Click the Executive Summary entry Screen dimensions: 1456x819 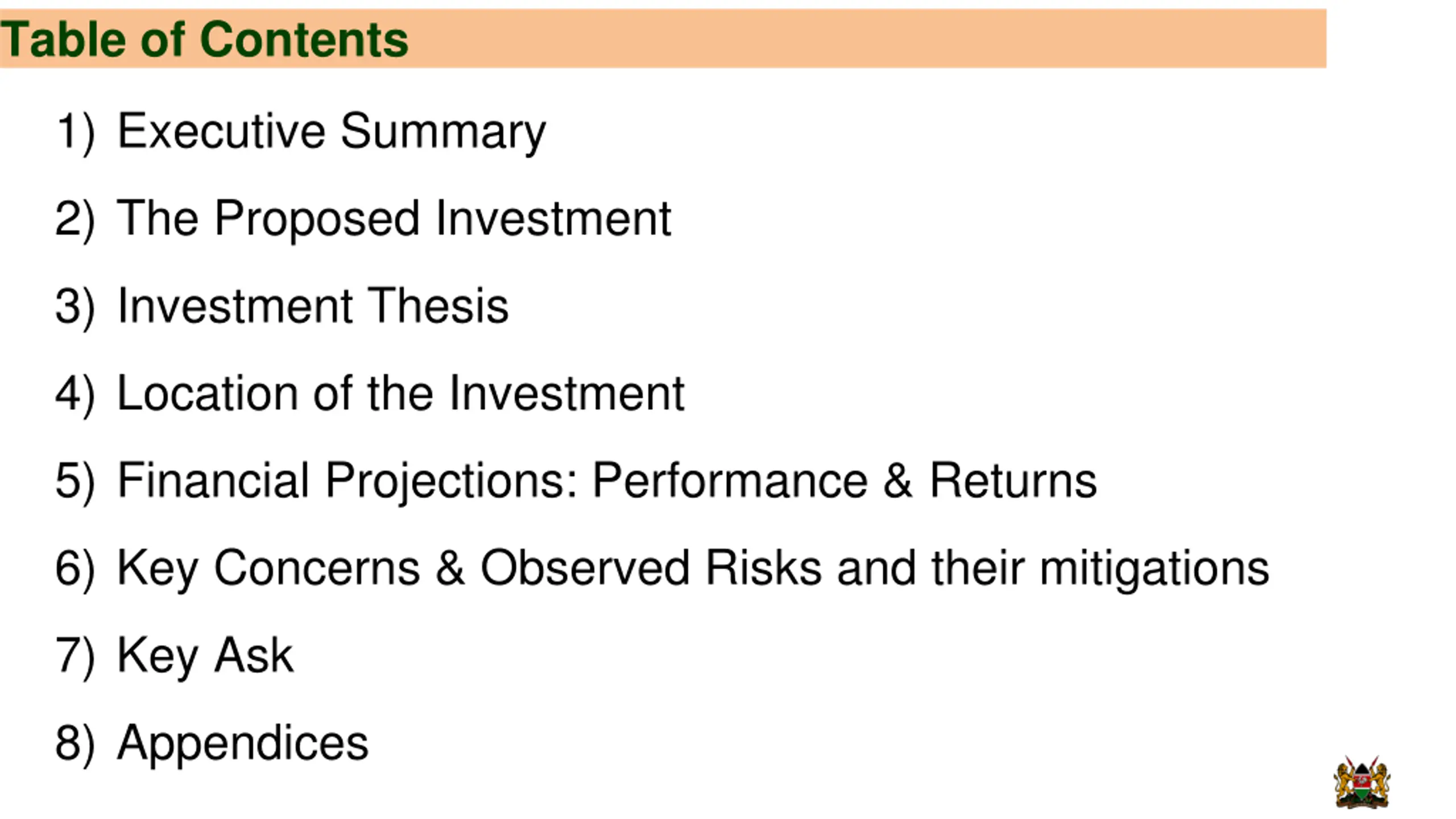[x=332, y=132]
